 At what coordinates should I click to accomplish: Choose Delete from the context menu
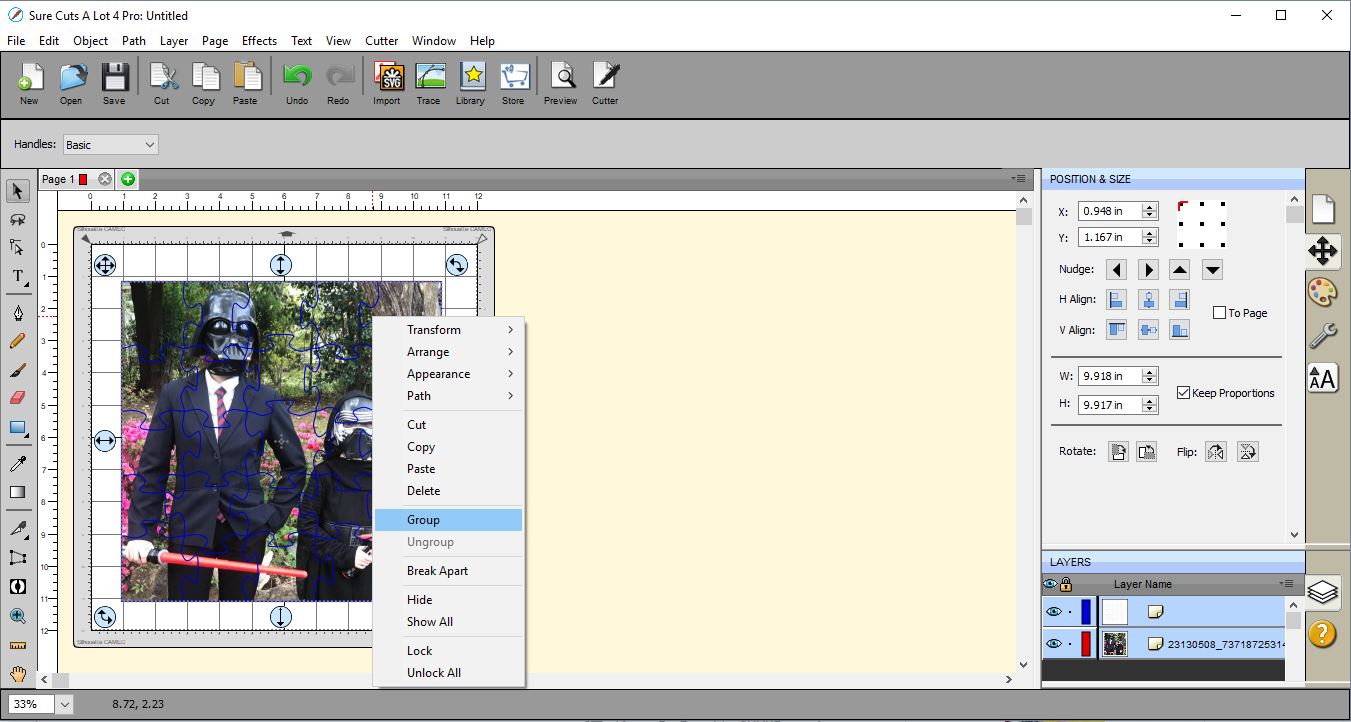point(449,491)
